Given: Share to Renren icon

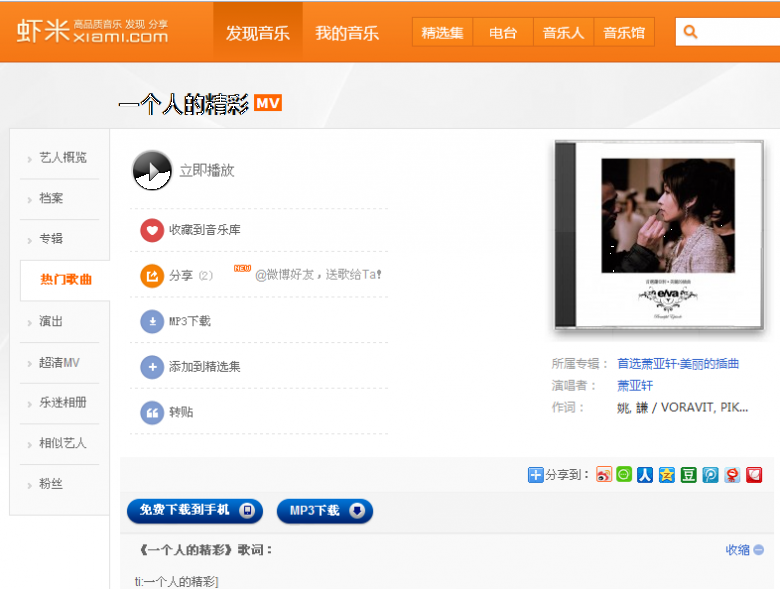Looking at the screenshot, I should click(645, 475).
